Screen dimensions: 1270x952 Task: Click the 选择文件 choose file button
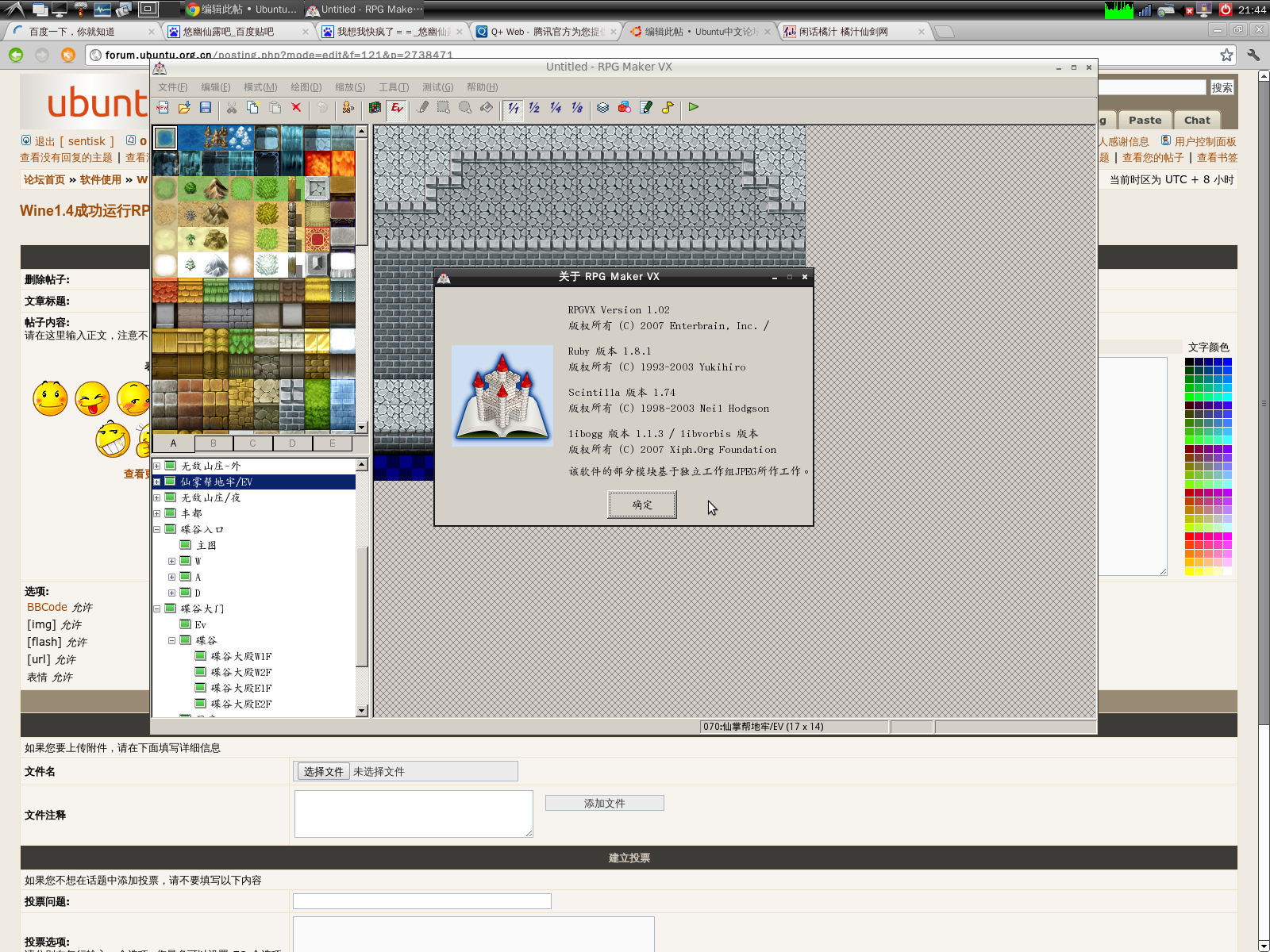tap(323, 771)
